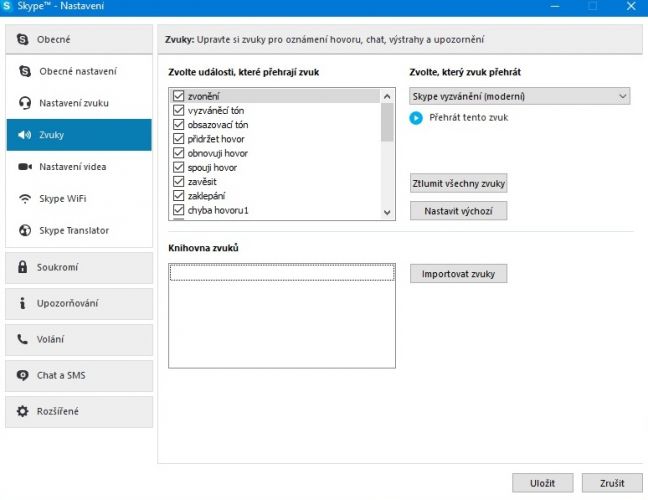Click the info icon beside Upozorňování

click(x=22, y=303)
